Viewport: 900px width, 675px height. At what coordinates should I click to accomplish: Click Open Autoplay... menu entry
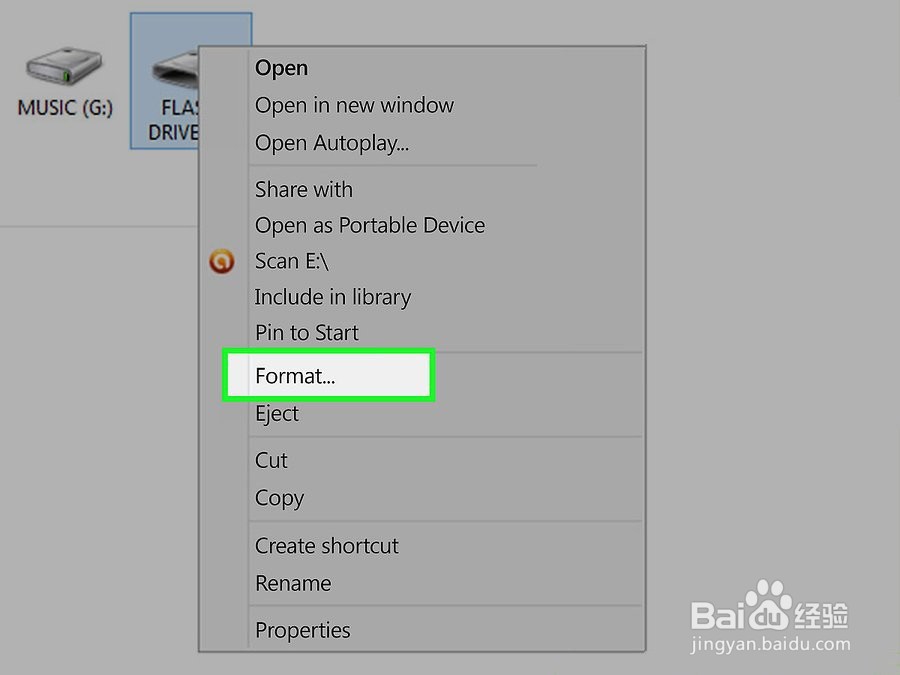(x=331, y=143)
